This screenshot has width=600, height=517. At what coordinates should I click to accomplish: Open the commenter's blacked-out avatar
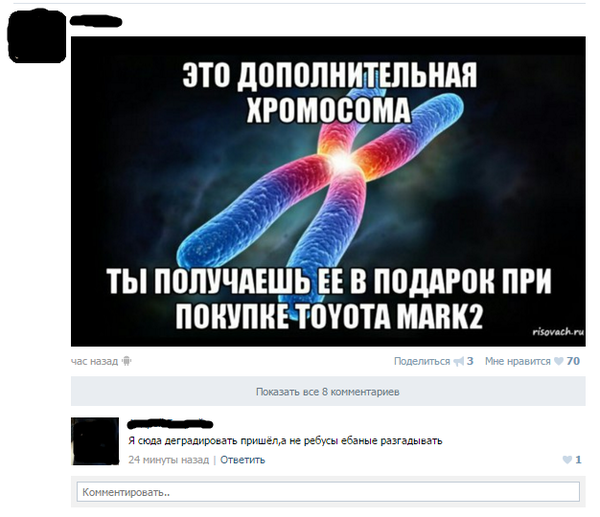tap(95, 441)
